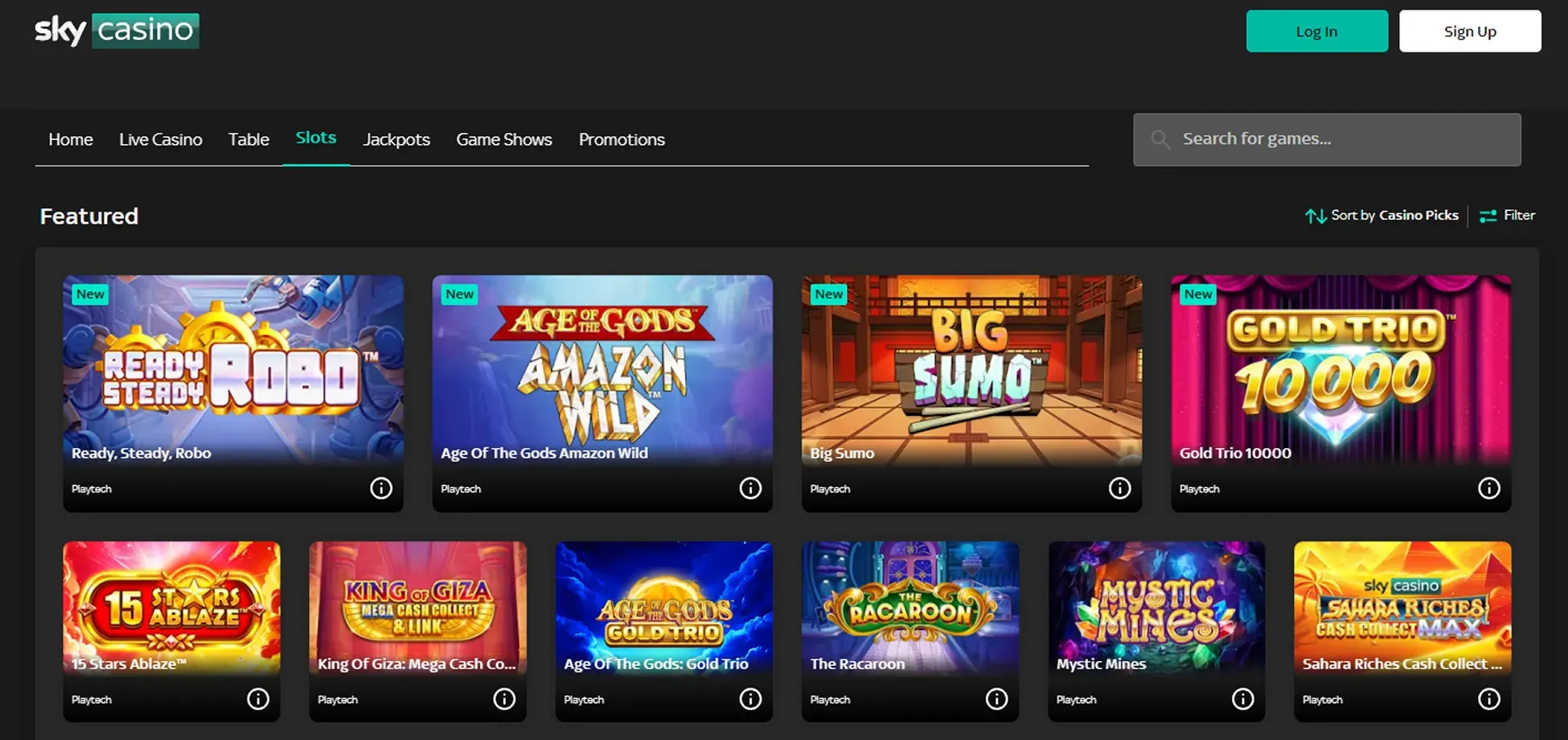This screenshot has width=1568, height=740.
Task: View info for The Racaroon
Action: pos(996,699)
